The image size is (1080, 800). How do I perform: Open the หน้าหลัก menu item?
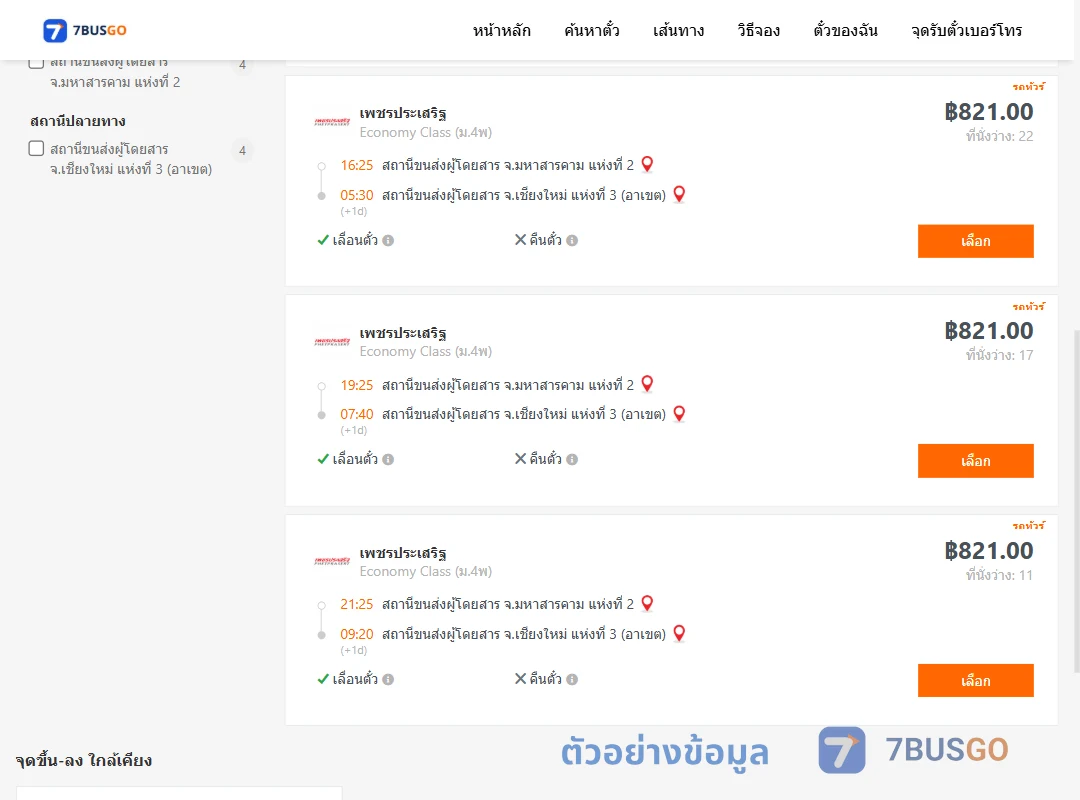501,30
